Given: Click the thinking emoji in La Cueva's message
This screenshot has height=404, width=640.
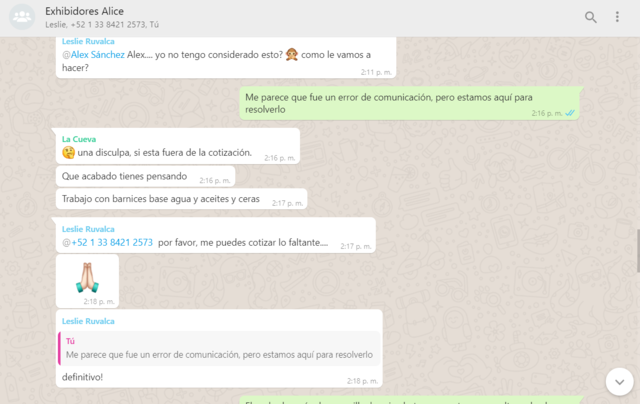Looking at the screenshot, I should [x=68, y=153].
